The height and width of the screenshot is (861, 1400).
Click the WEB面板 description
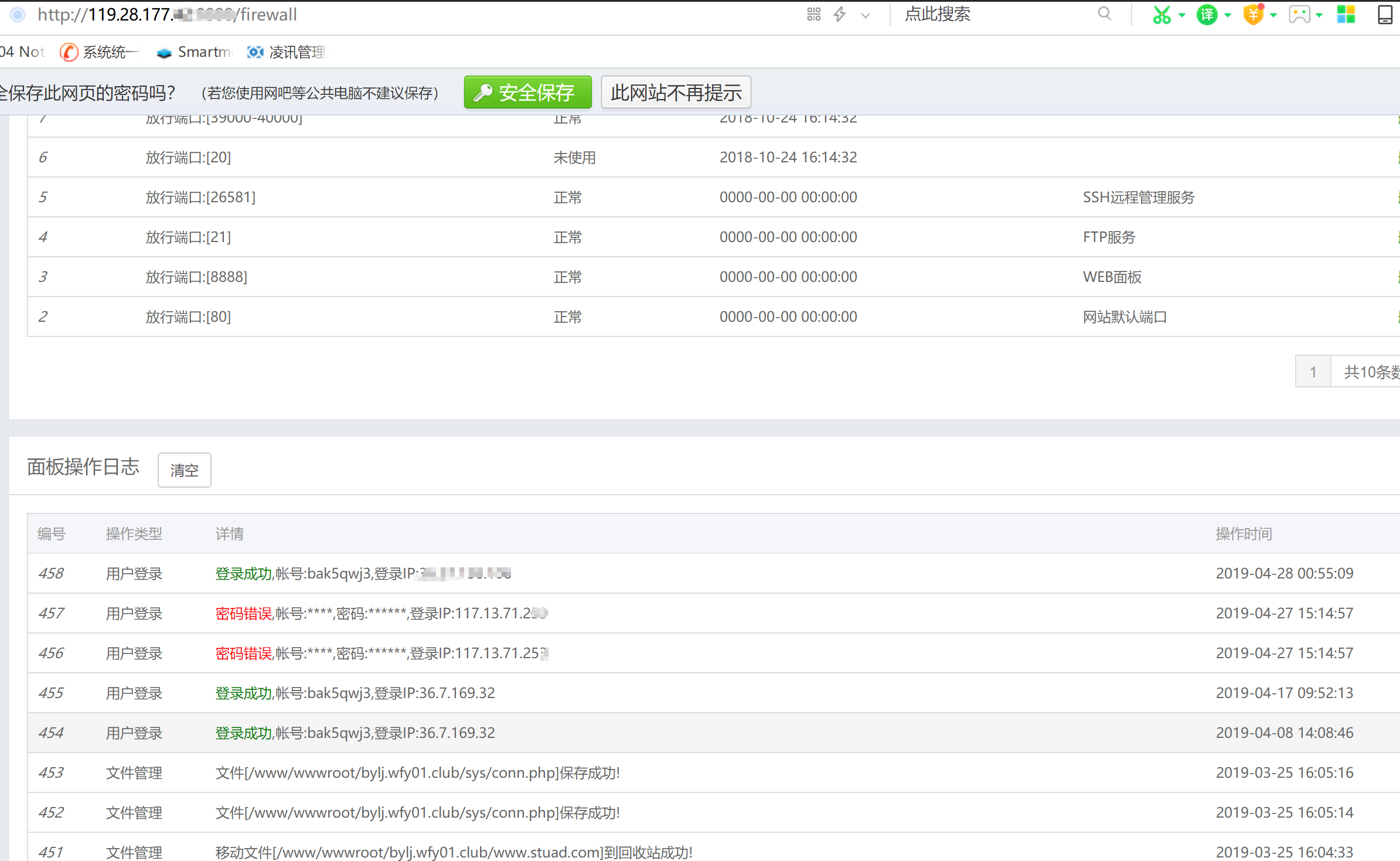coord(1112,277)
